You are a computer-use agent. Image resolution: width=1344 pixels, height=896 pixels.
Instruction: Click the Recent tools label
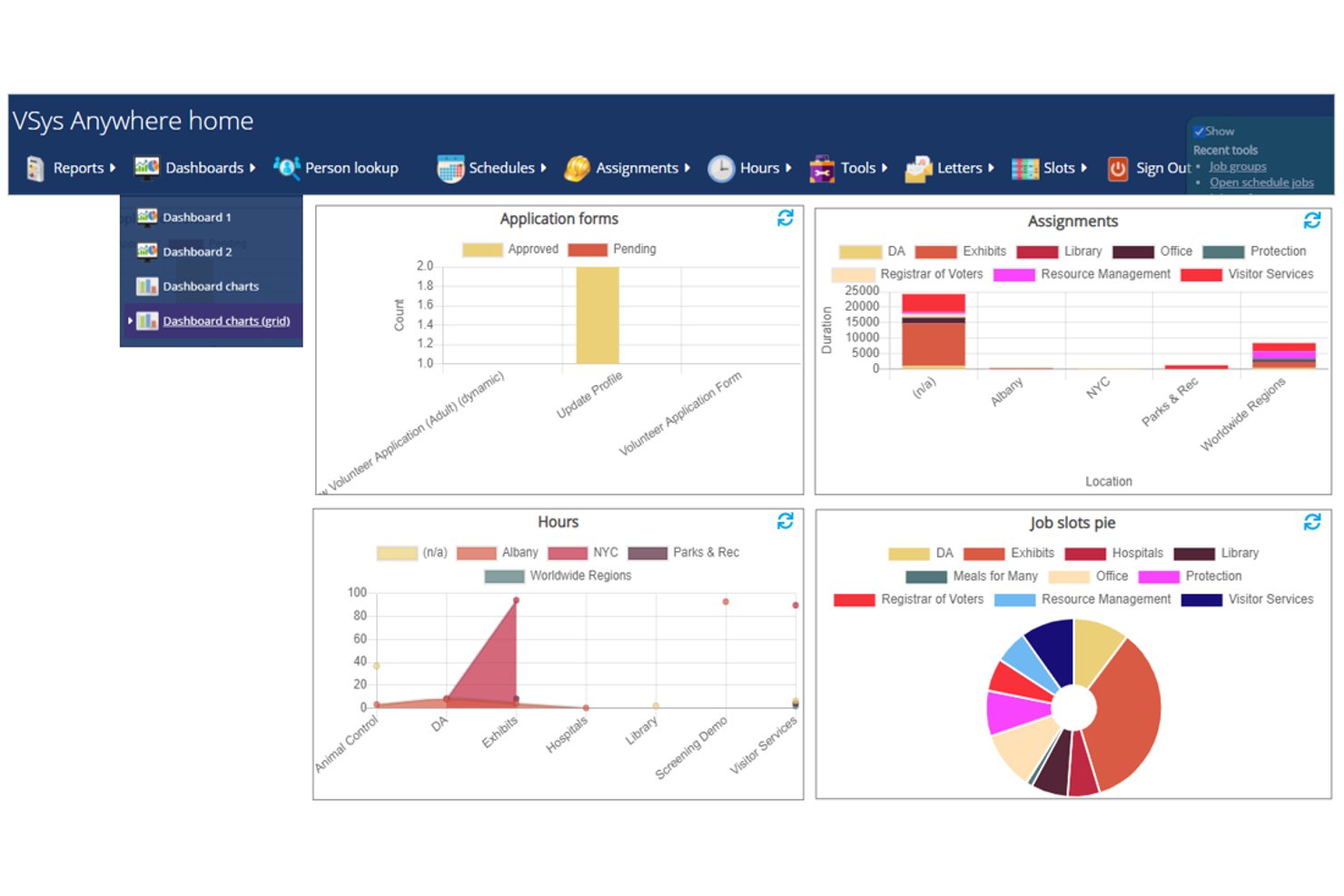pyautogui.click(x=1225, y=151)
